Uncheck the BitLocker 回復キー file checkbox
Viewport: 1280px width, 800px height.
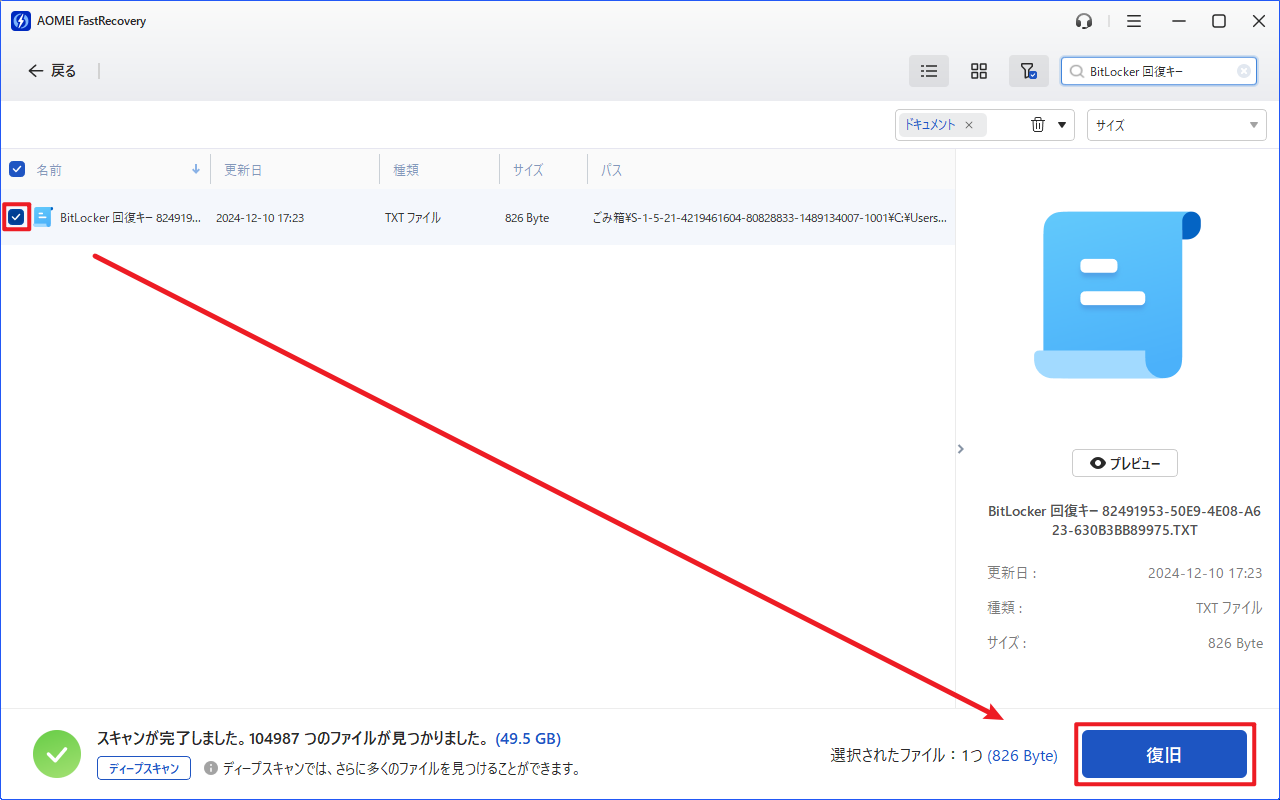point(17,217)
